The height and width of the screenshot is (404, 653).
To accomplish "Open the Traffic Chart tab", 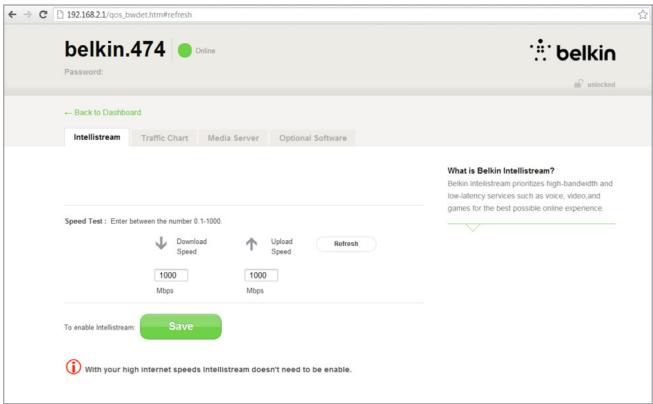I will 164,138.
